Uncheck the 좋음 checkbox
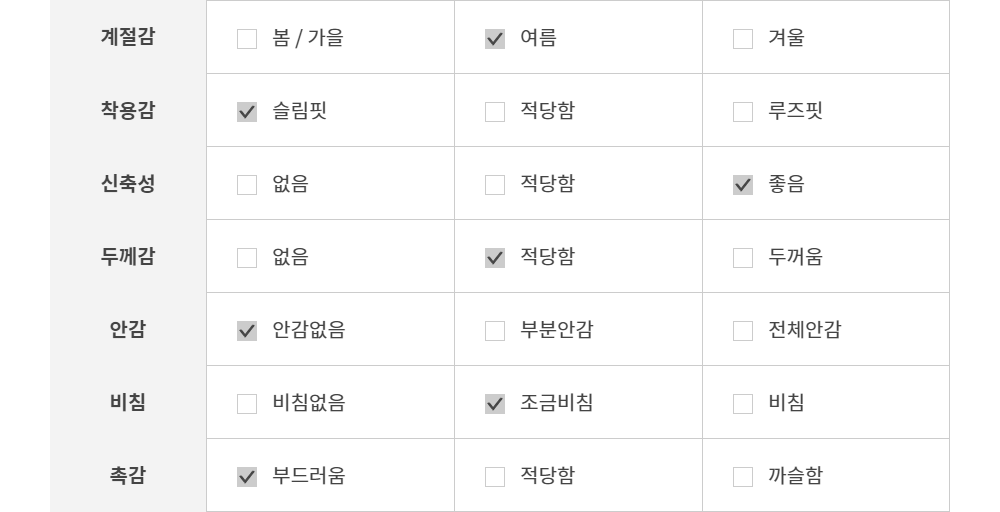Image resolution: width=1000 pixels, height=512 pixels. point(743,186)
